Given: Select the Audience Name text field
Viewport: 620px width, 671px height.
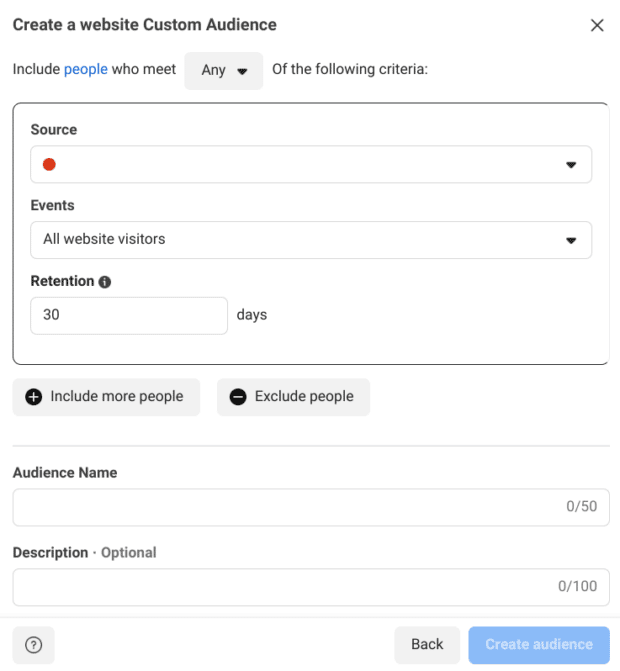Looking at the screenshot, I should [x=310, y=507].
